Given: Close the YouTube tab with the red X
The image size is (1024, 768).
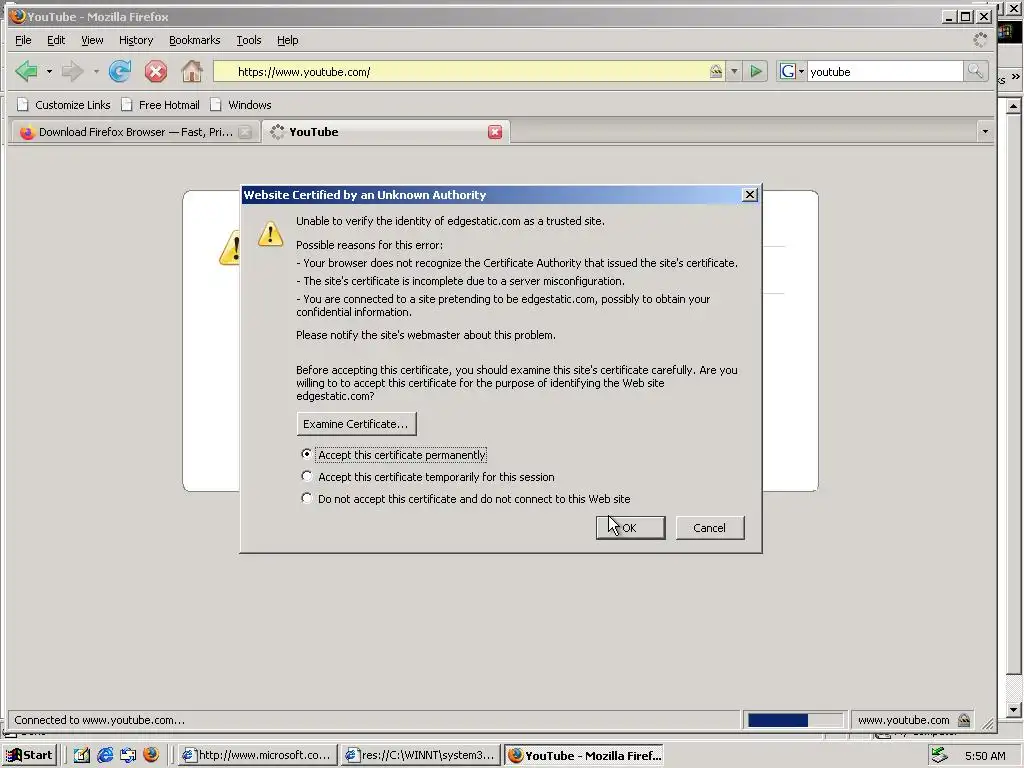Looking at the screenshot, I should click(495, 132).
